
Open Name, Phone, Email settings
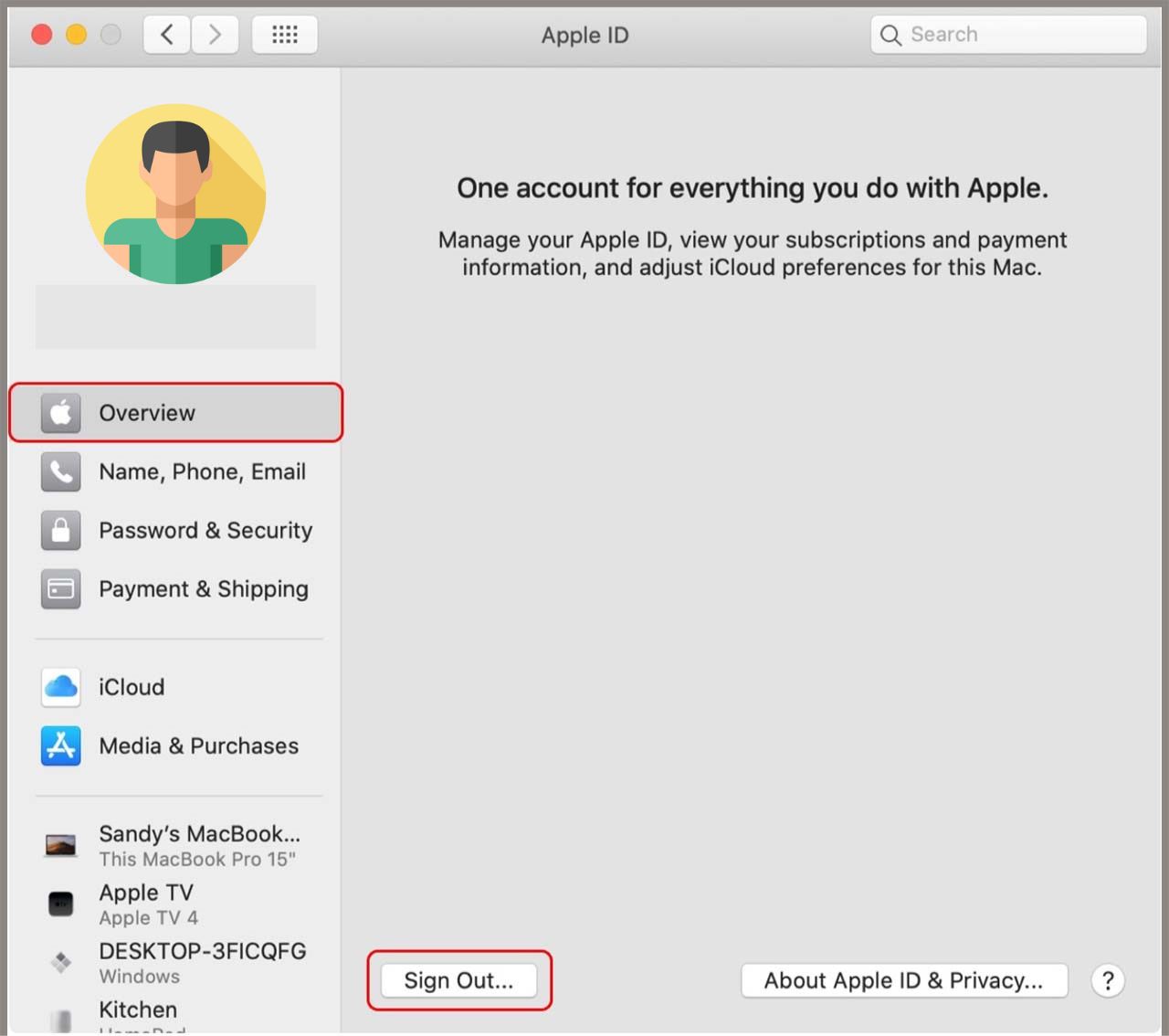click(x=202, y=471)
